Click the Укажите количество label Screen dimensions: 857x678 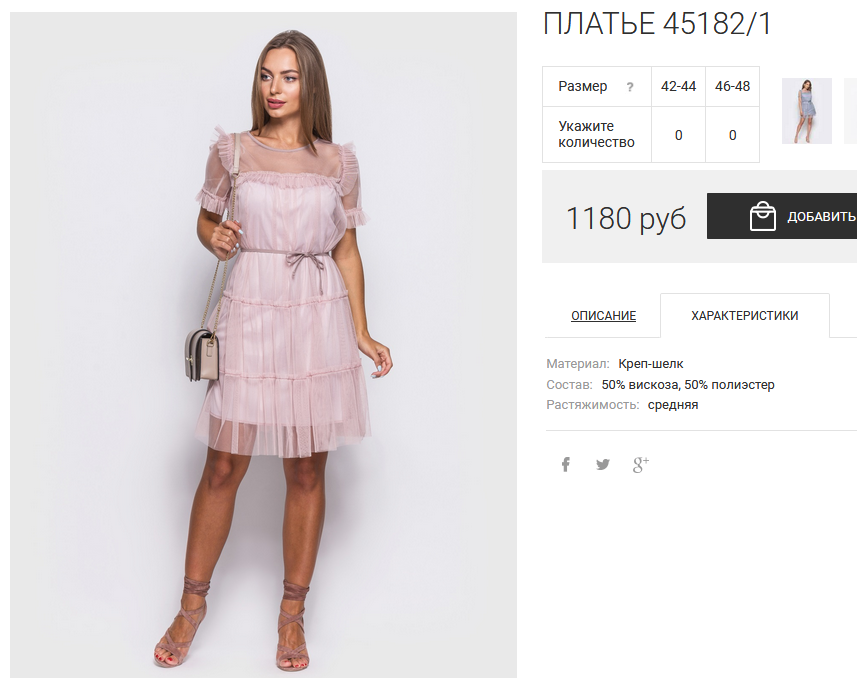[596, 135]
